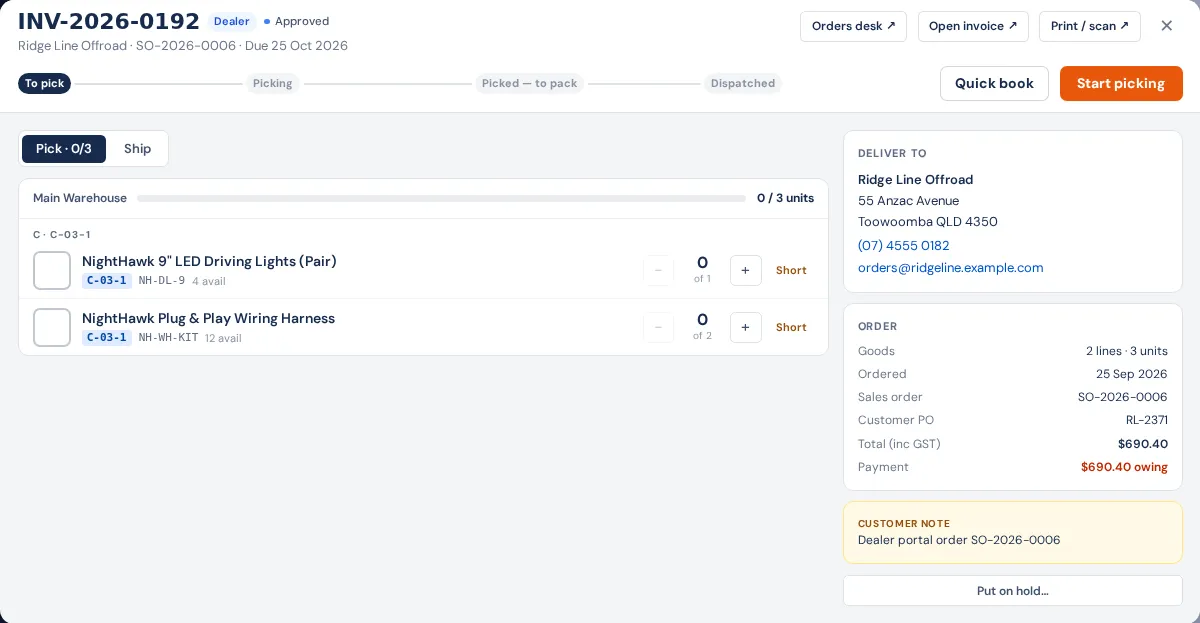
Task: Click the Main Warehouse progress bar
Action: coord(441,198)
